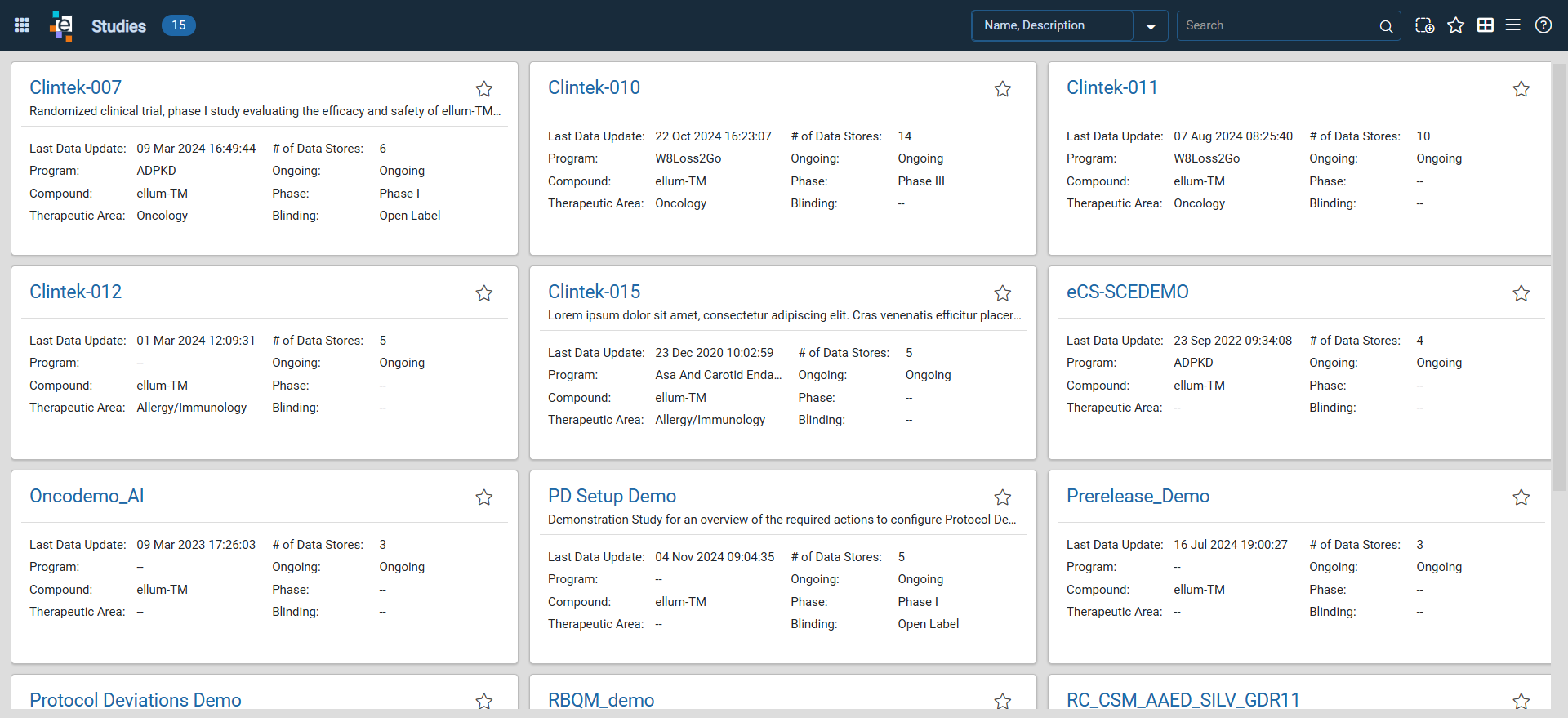Open the Clintek-015 study
Viewport: 1568px width, 718px height.
coord(594,292)
